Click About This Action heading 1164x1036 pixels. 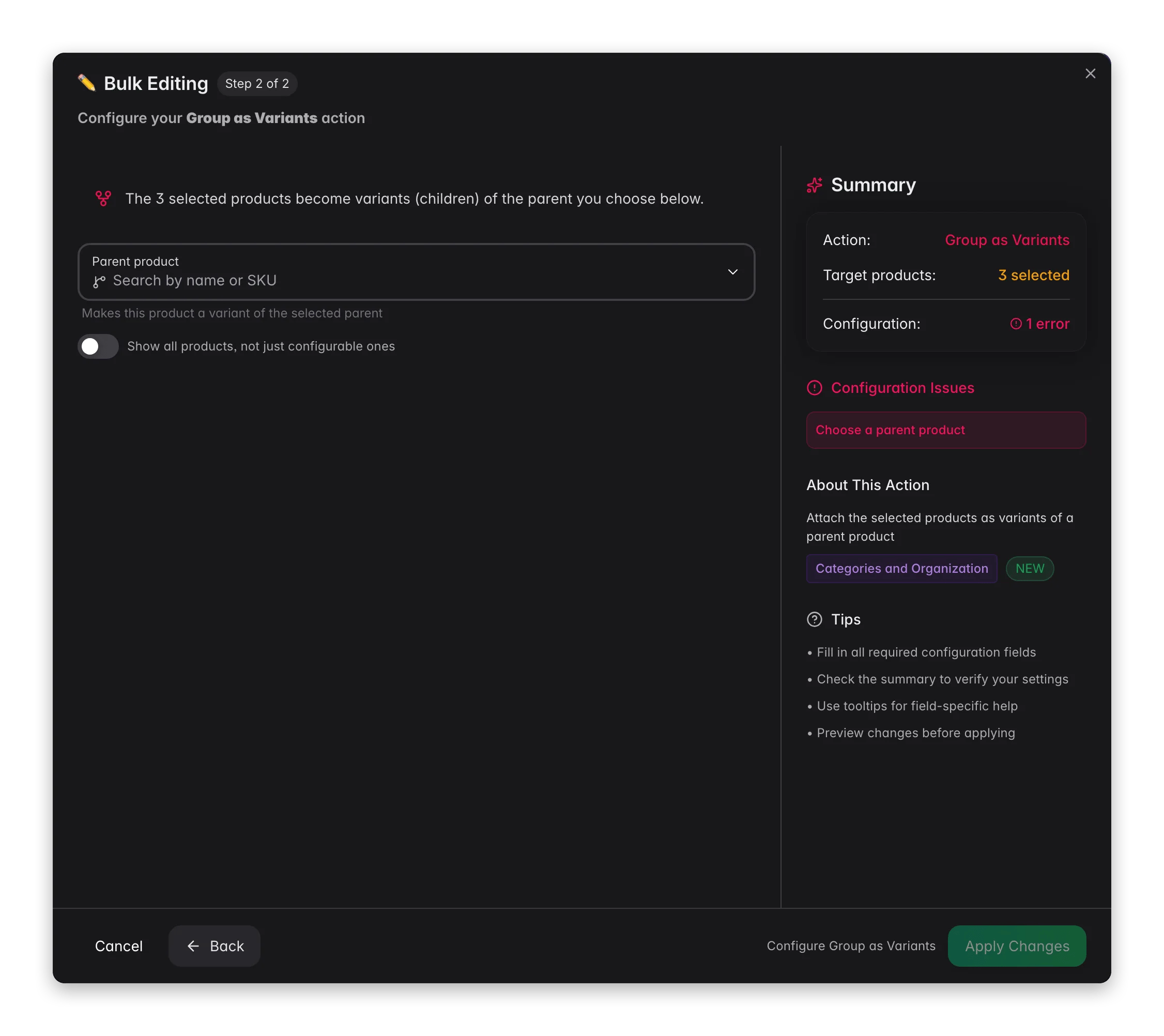point(867,485)
